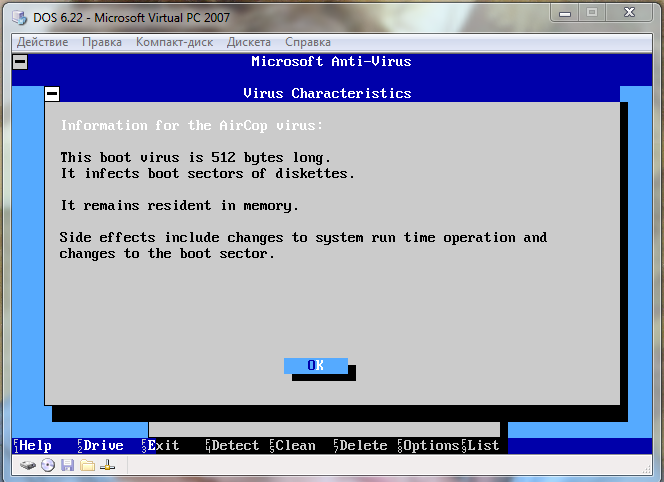Click the shared folder status icon

click(x=88, y=465)
